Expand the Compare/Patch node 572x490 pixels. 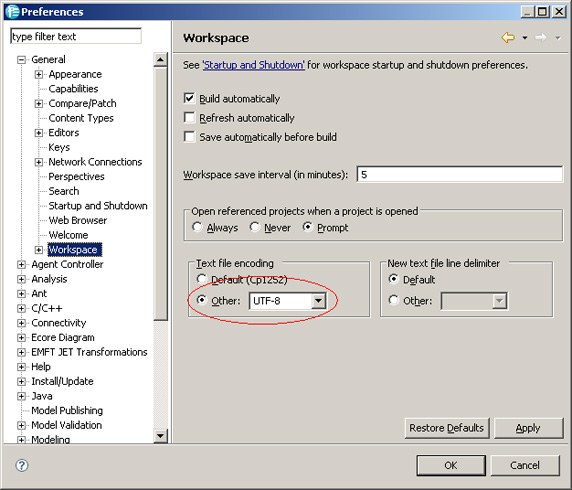coord(39,104)
